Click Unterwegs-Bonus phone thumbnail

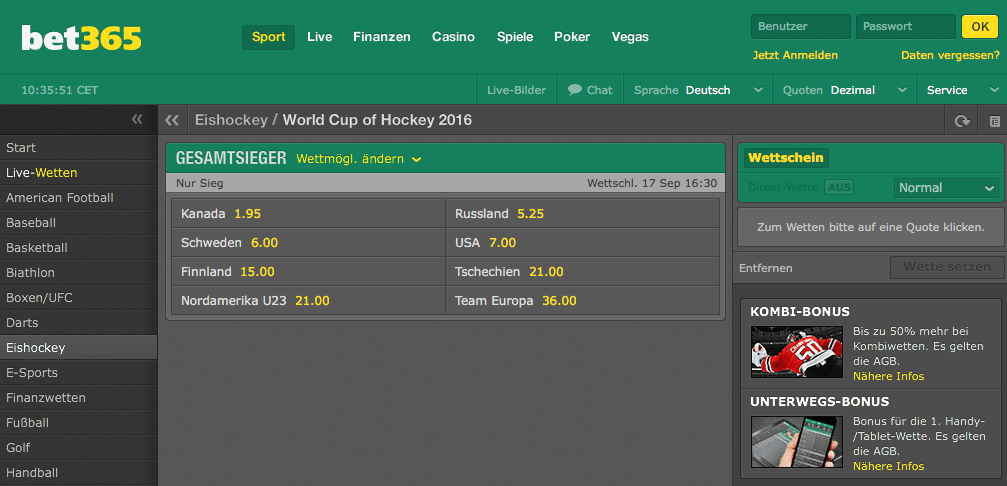(796, 442)
